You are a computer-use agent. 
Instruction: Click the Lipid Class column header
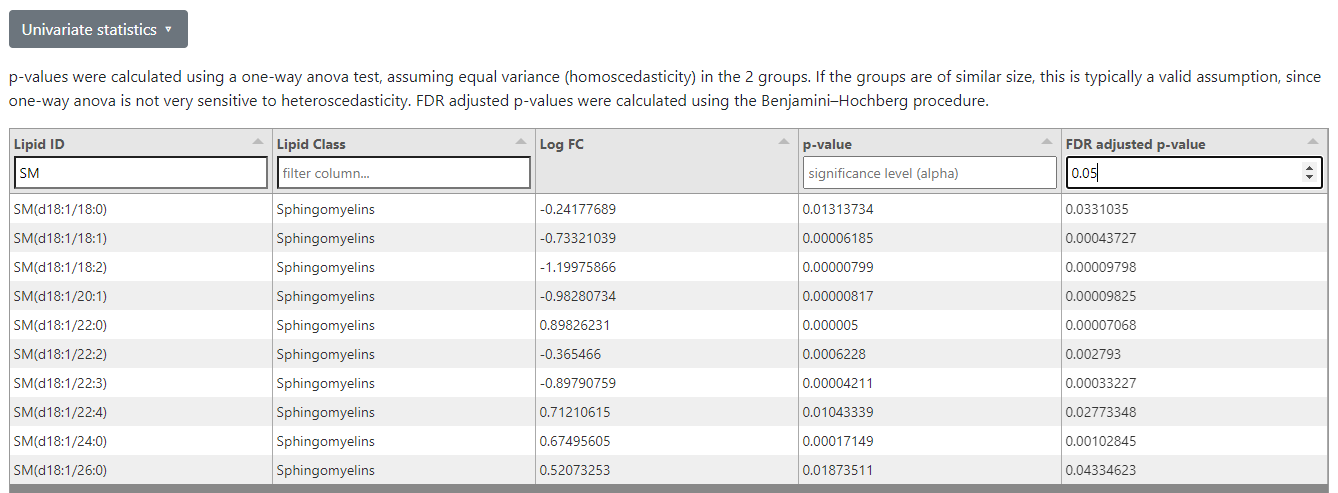(x=311, y=144)
